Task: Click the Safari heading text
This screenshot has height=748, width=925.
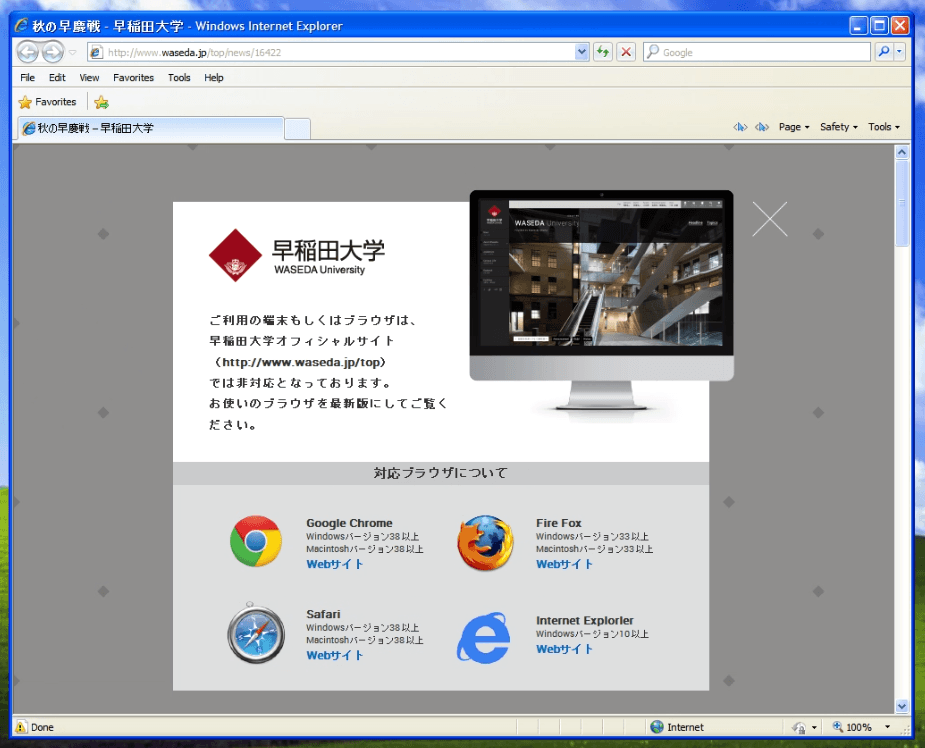Action: 323,614
